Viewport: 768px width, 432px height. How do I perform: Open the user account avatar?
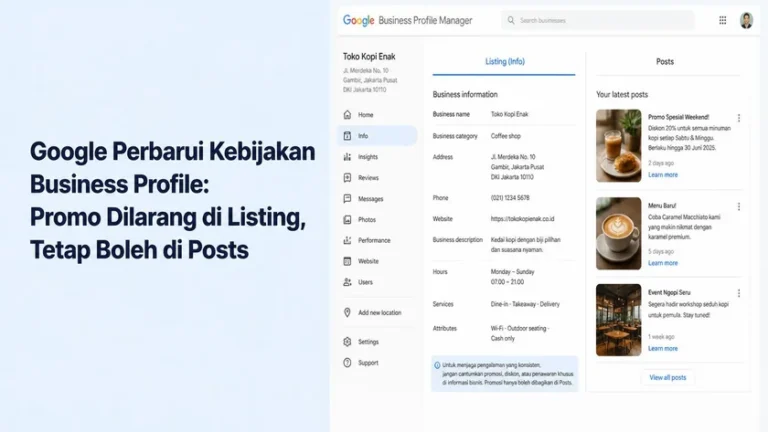(x=746, y=20)
